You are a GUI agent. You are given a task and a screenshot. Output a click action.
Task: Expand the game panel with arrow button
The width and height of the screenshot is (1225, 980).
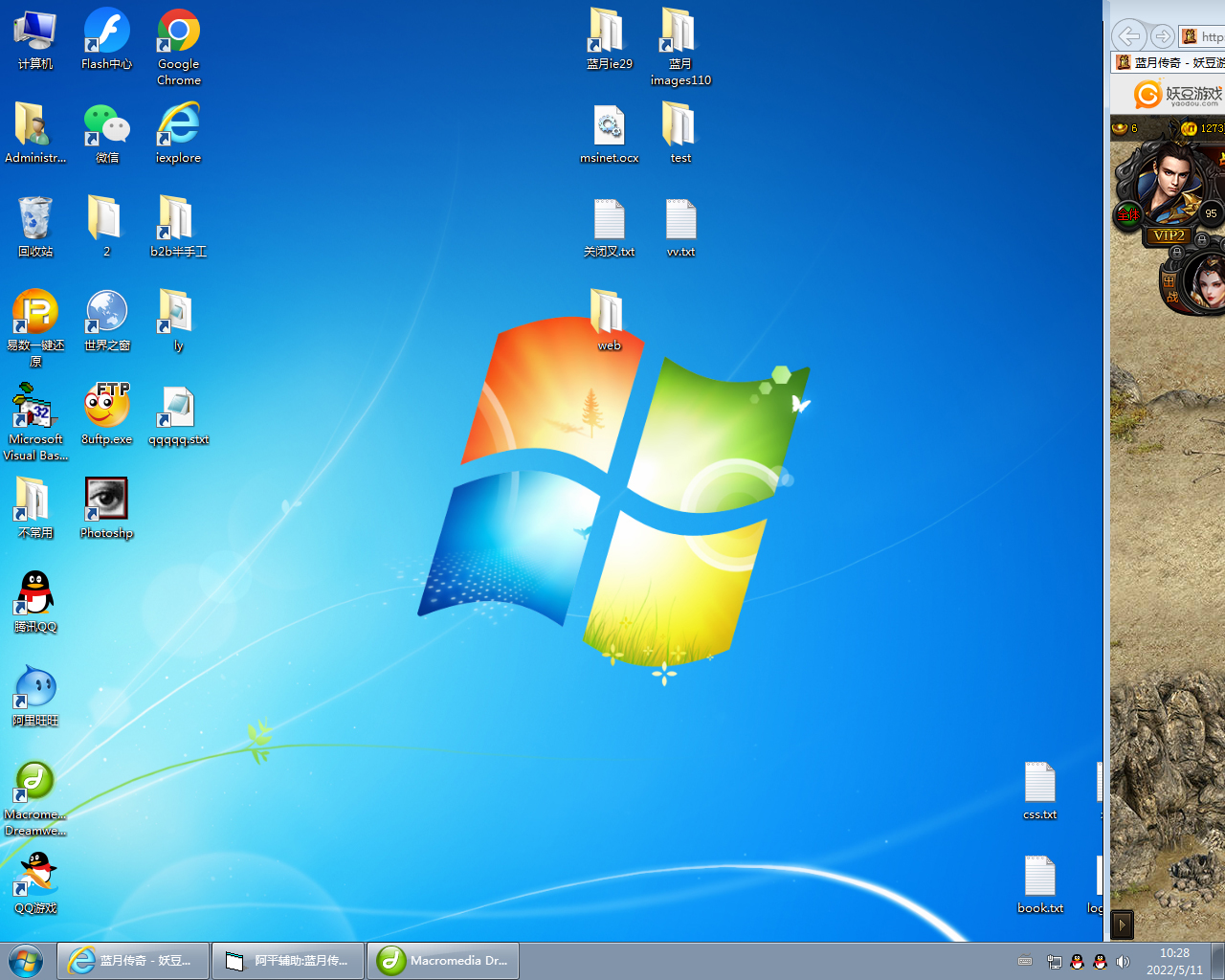[x=1122, y=924]
